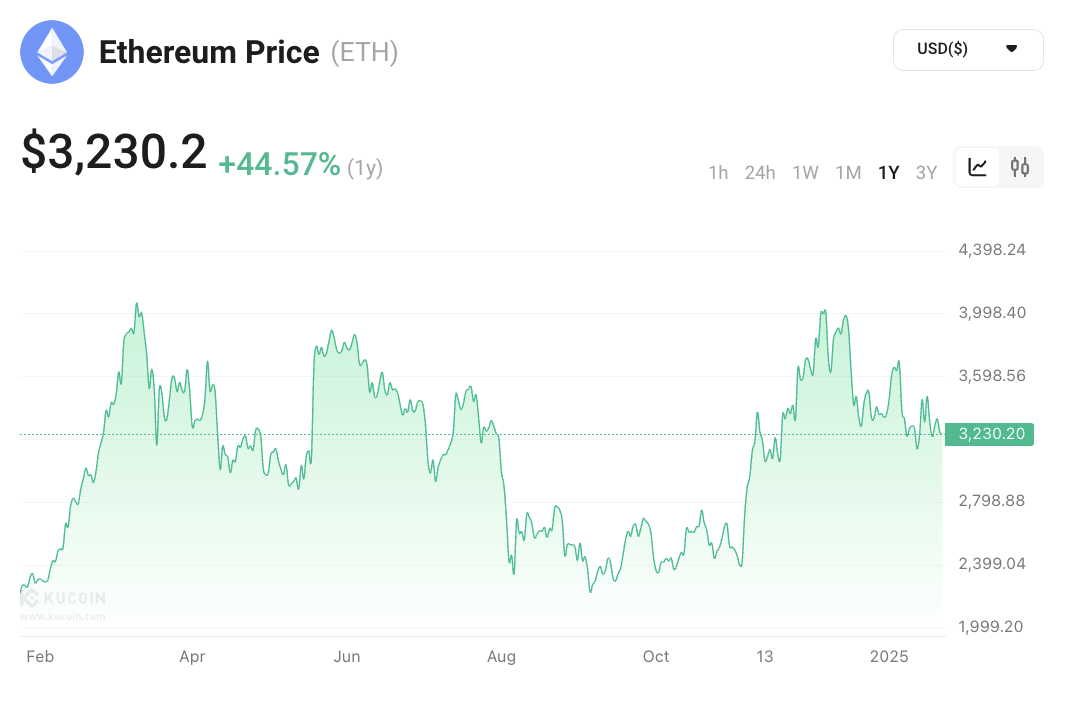Select the 24h time range
The image size is (1070, 704).
760,172
